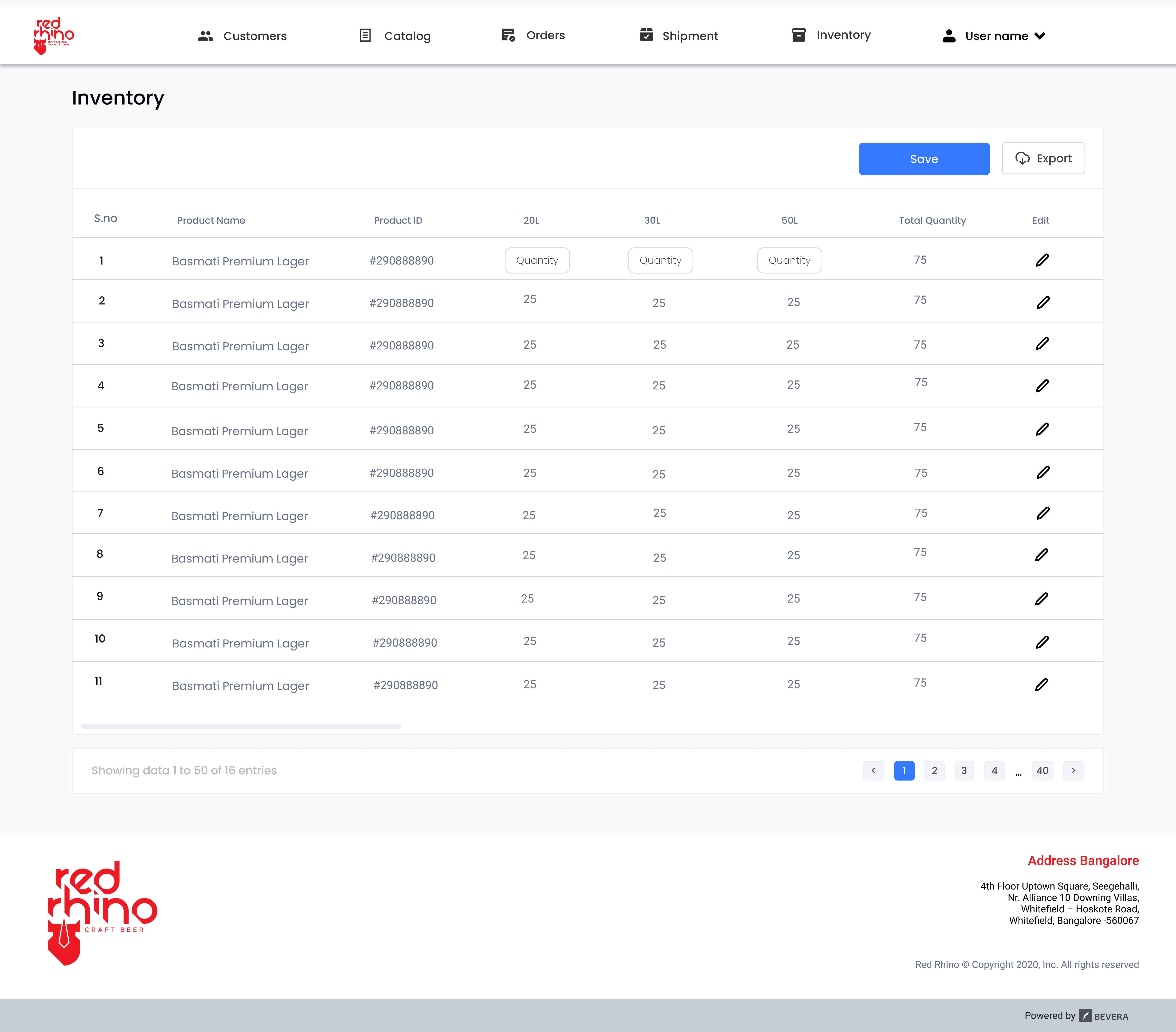This screenshot has height=1032, width=1176.
Task: Click the Edit column header
Action: 1041,220
